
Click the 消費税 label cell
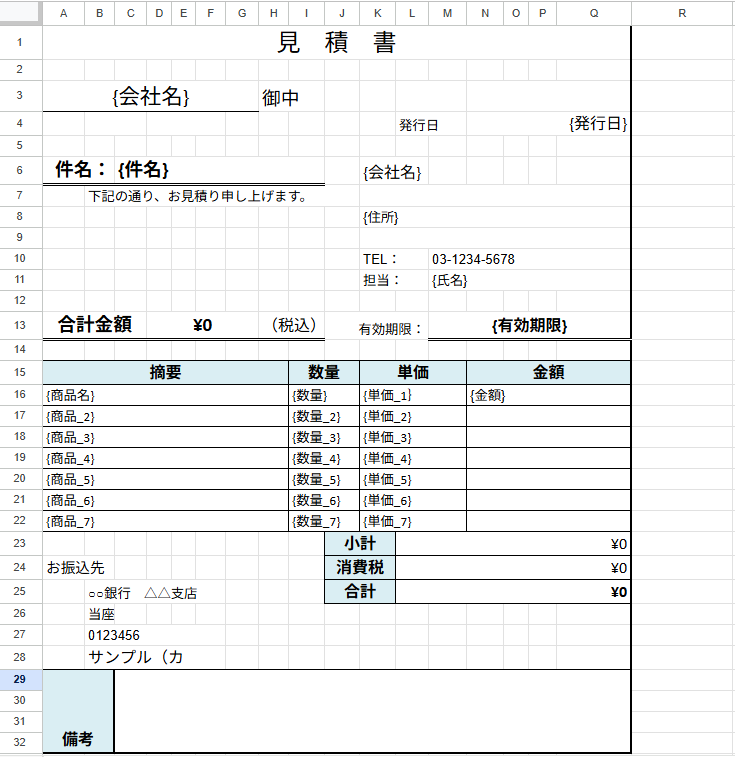[360, 567]
